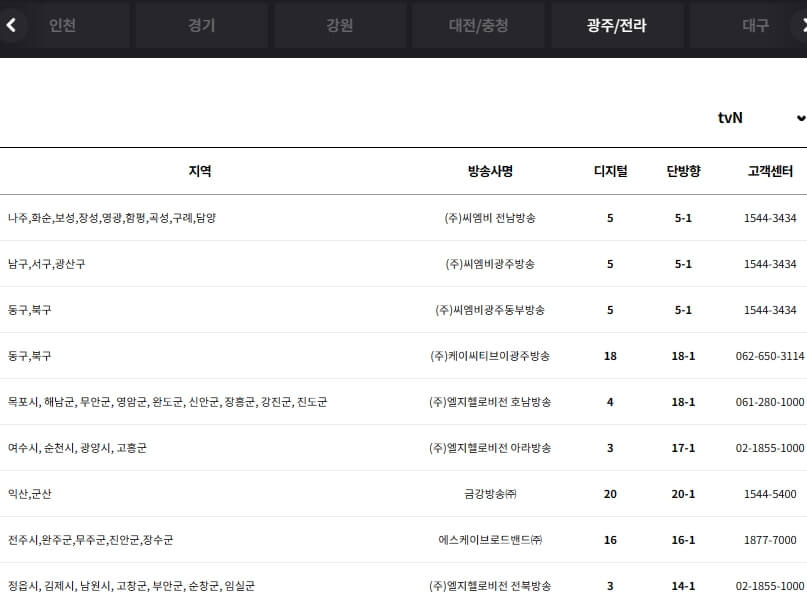Screen dimensions: 807x608
Task: Click broadcaster (주)엘지헬로비전 호남방송
Action: click(x=490, y=402)
